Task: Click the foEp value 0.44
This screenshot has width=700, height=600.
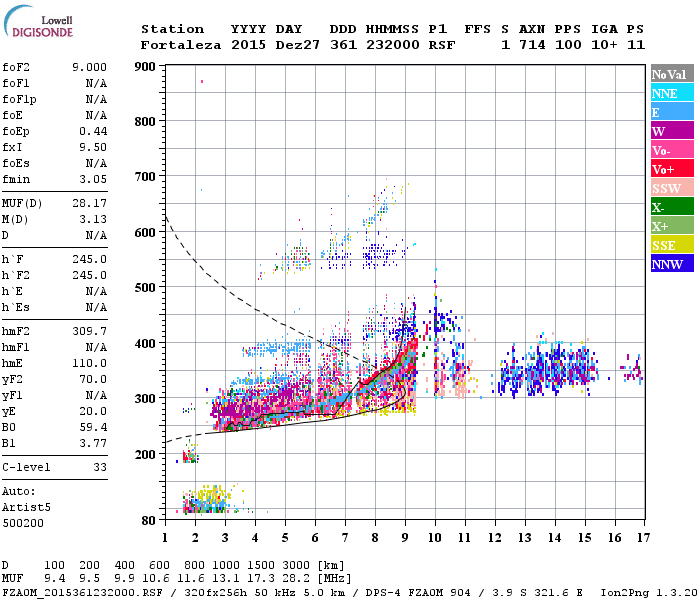Action: pos(93,131)
